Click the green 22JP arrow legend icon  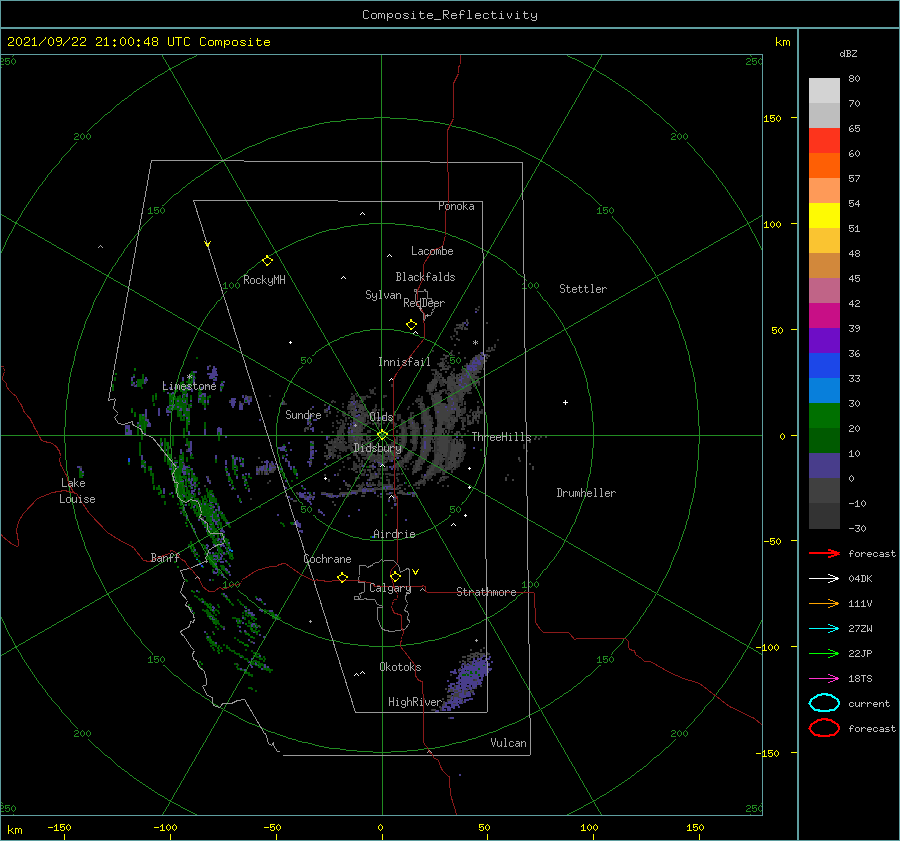coord(824,653)
